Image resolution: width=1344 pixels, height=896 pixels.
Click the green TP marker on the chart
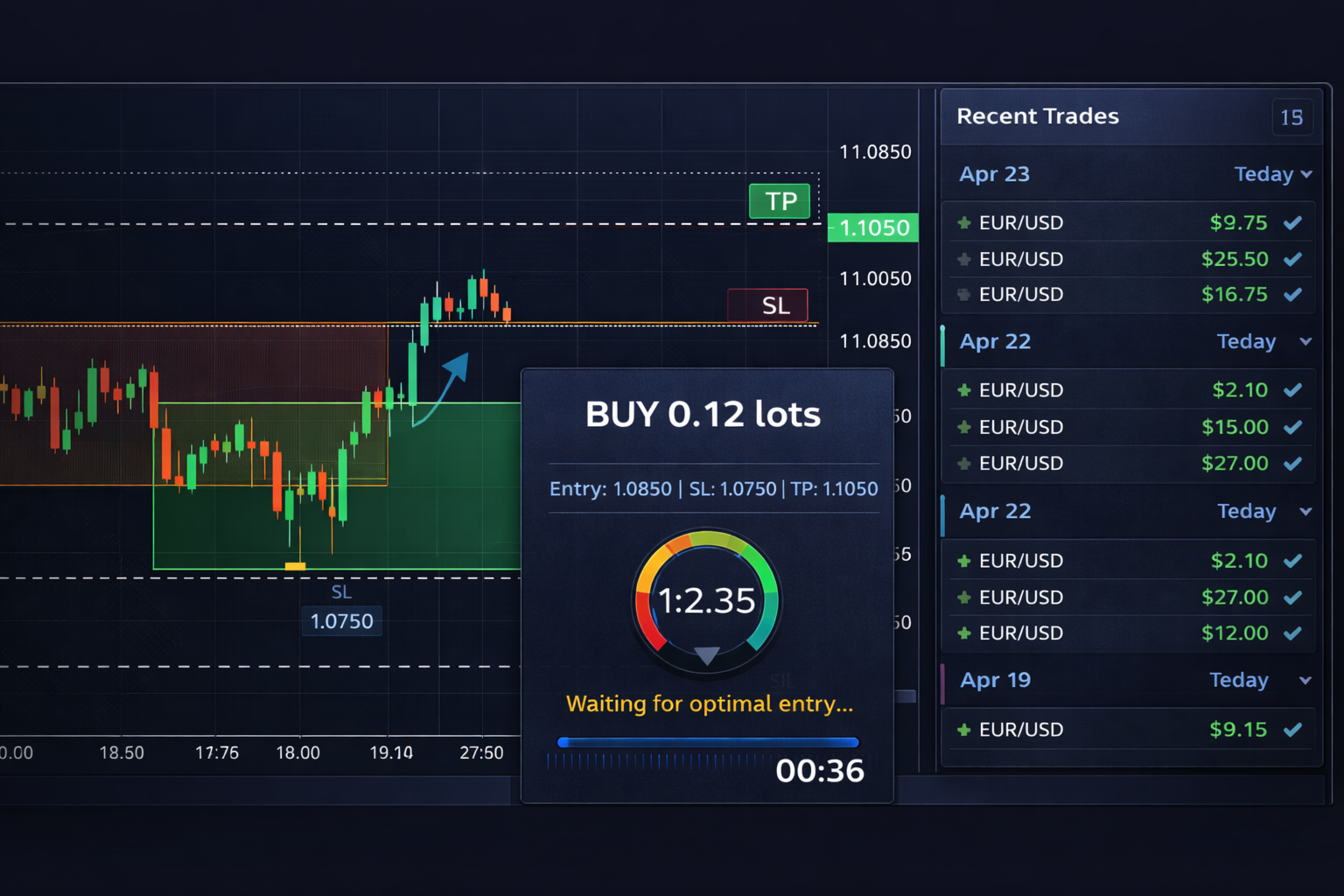click(x=780, y=201)
